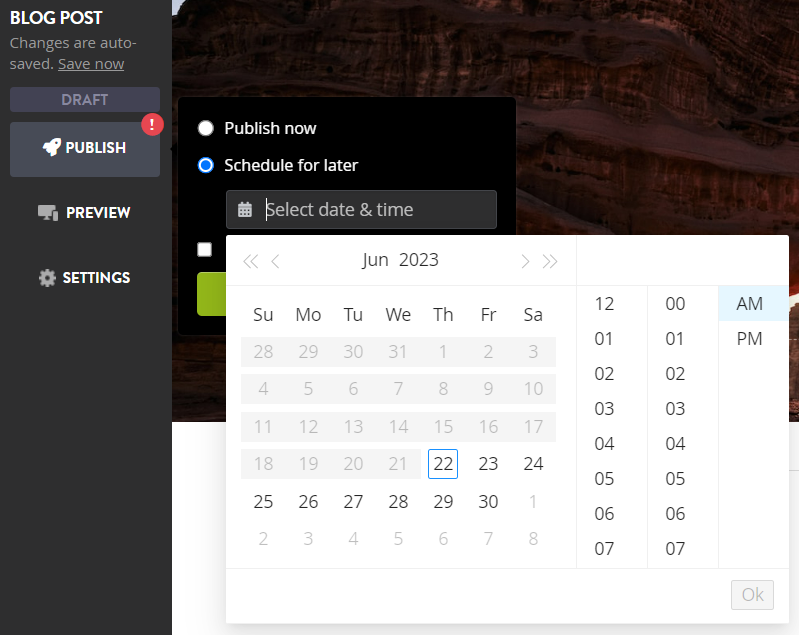Screen dimensions: 799x635
Task: Pick hour 05 in the hour column
Action: tap(604, 479)
